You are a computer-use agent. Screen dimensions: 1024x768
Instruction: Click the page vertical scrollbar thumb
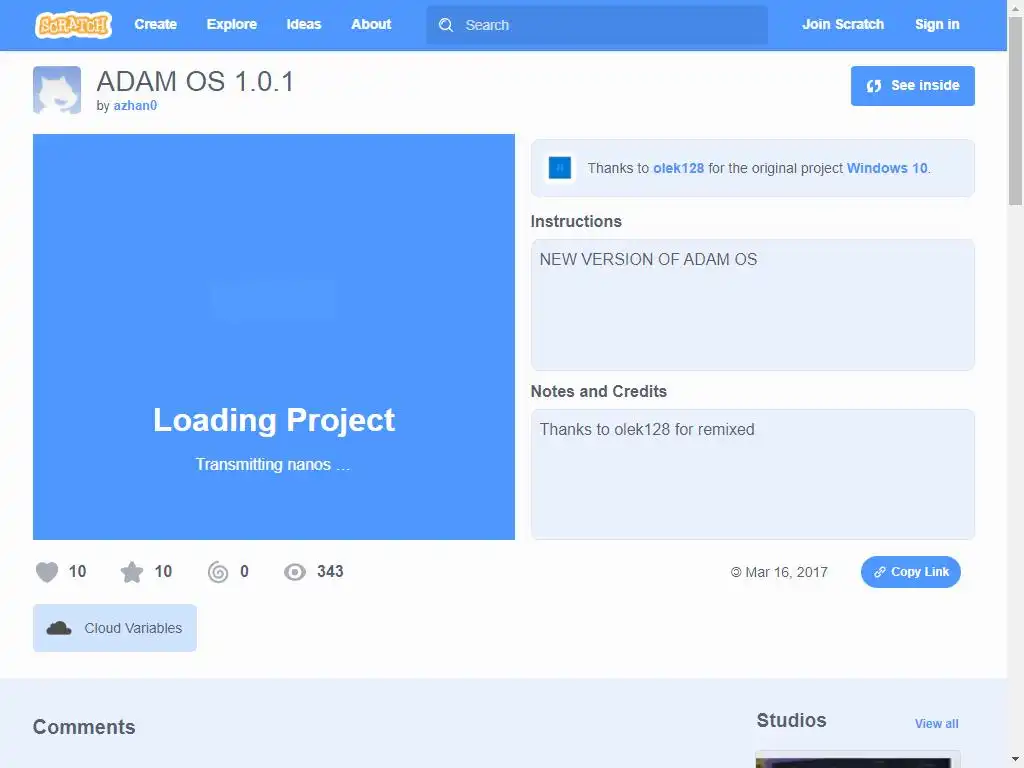click(x=1016, y=111)
